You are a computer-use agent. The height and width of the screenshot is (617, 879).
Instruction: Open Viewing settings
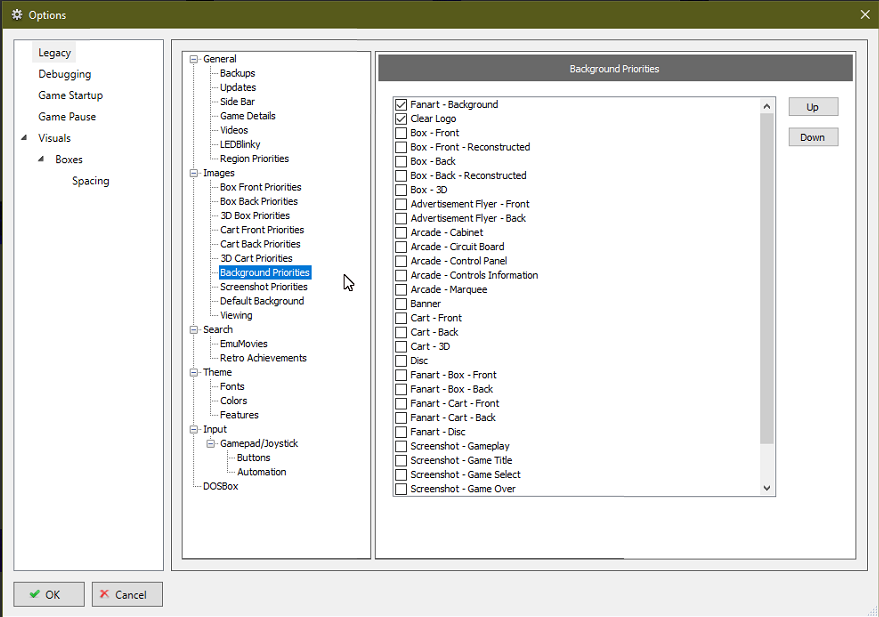click(236, 316)
